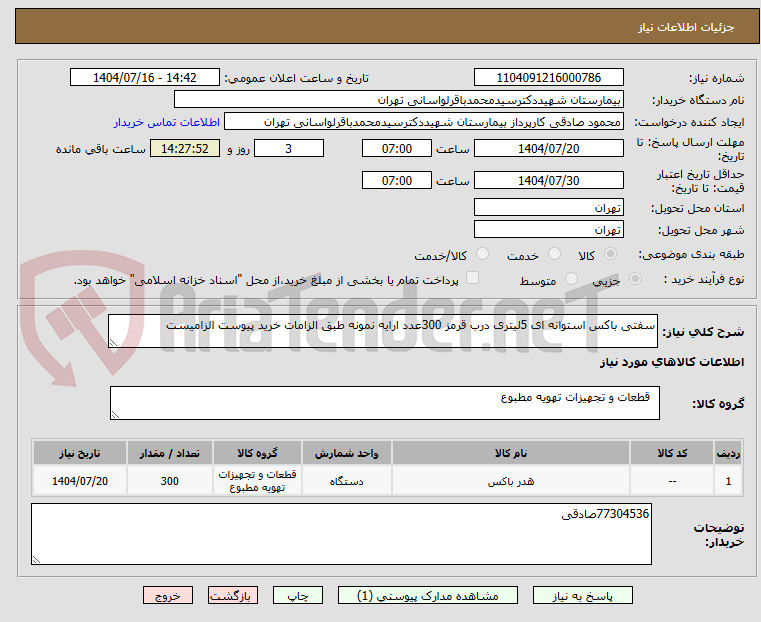Select the متوسط purchase type radio

(572, 278)
